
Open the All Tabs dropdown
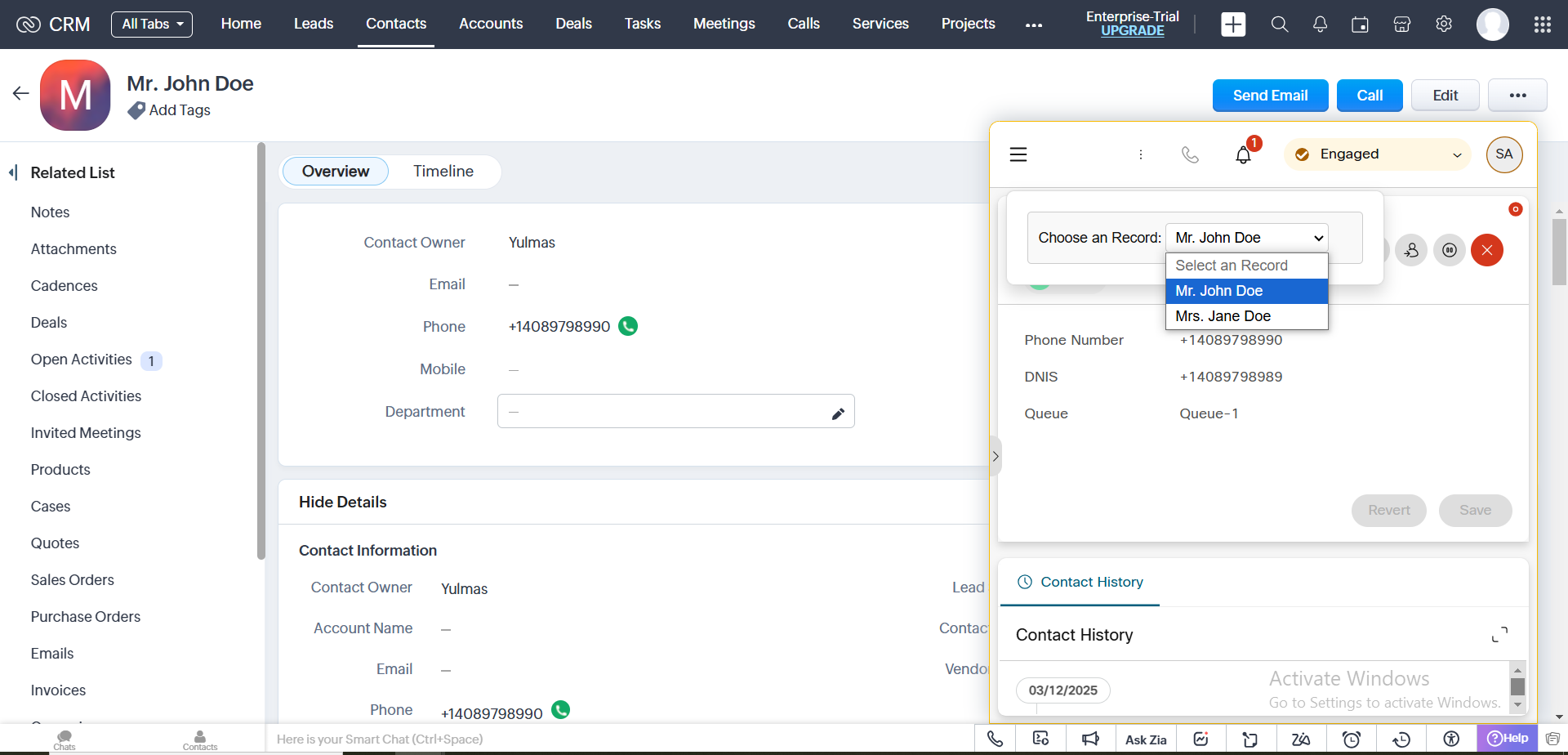[152, 25]
